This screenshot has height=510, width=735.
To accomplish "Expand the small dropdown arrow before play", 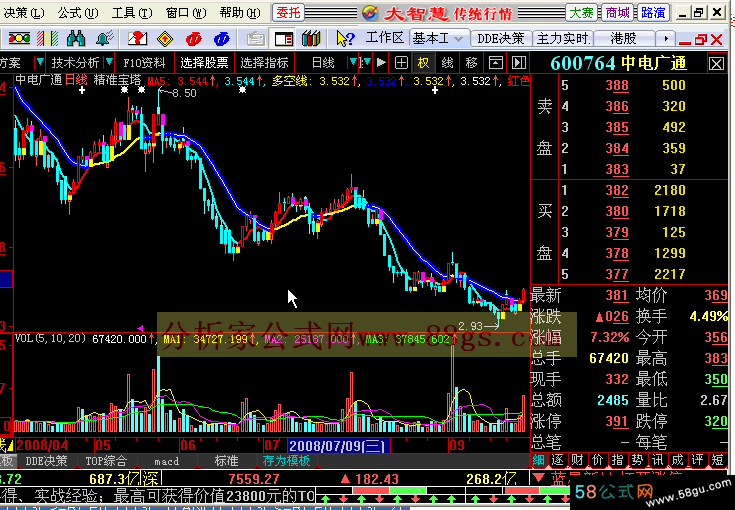I will (x=366, y=62).
